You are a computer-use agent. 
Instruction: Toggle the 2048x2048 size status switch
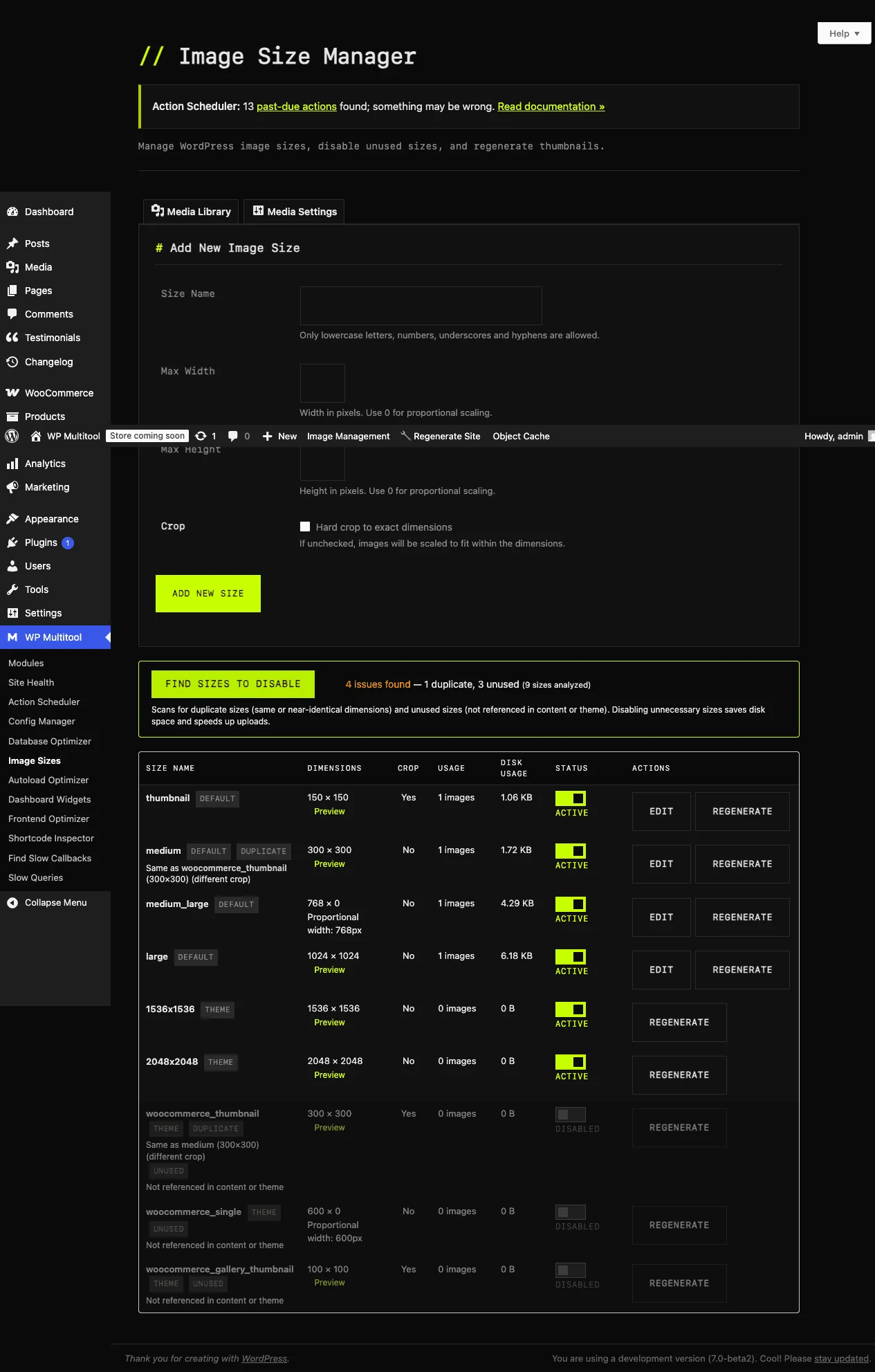point(571,1062)
